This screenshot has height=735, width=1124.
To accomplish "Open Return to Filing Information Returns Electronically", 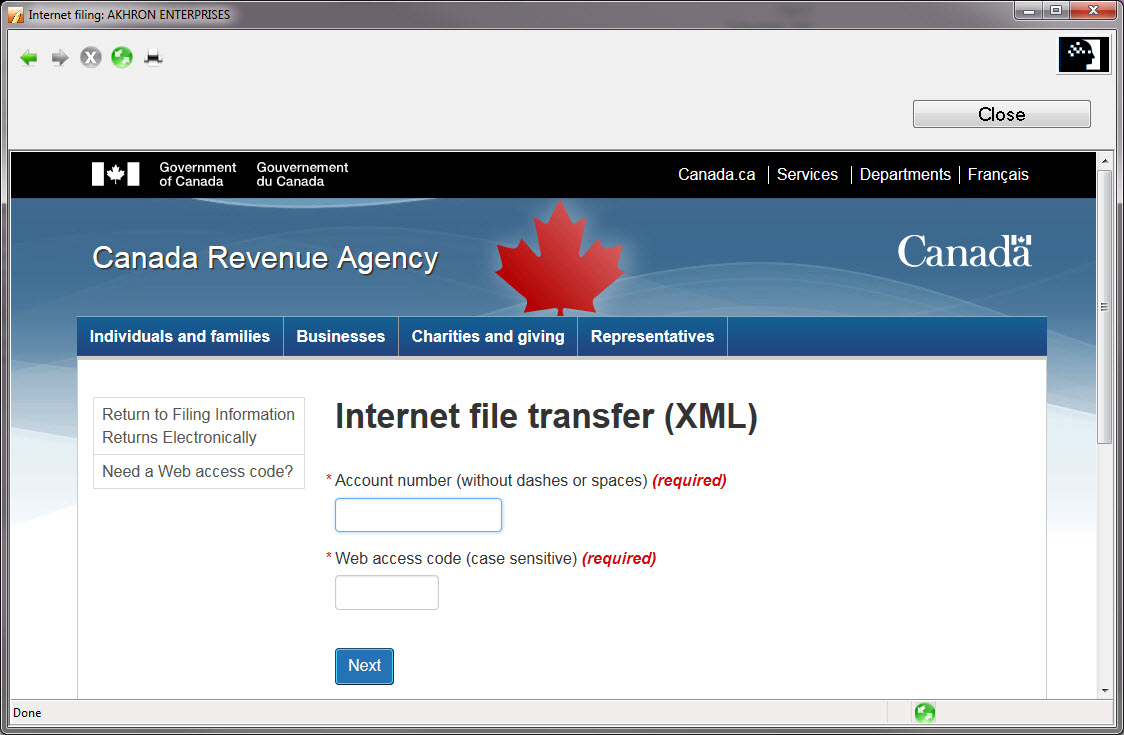I will [x=199, y=426].
